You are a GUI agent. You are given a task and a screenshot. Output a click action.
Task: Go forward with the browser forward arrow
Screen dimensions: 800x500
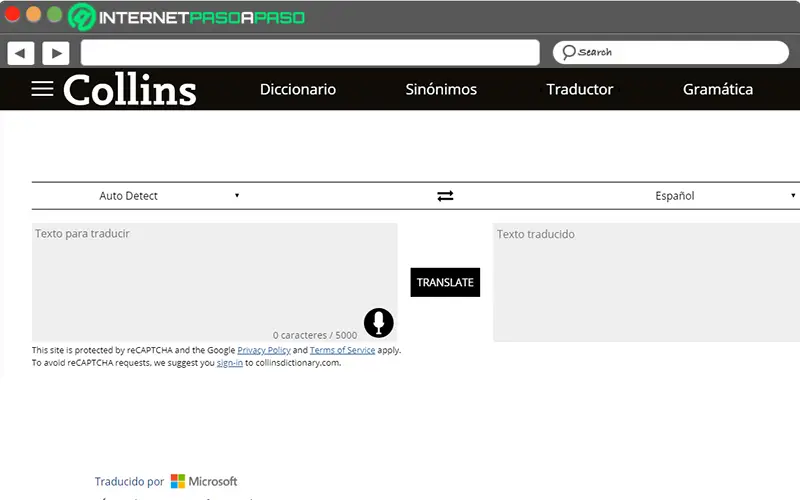56,53
